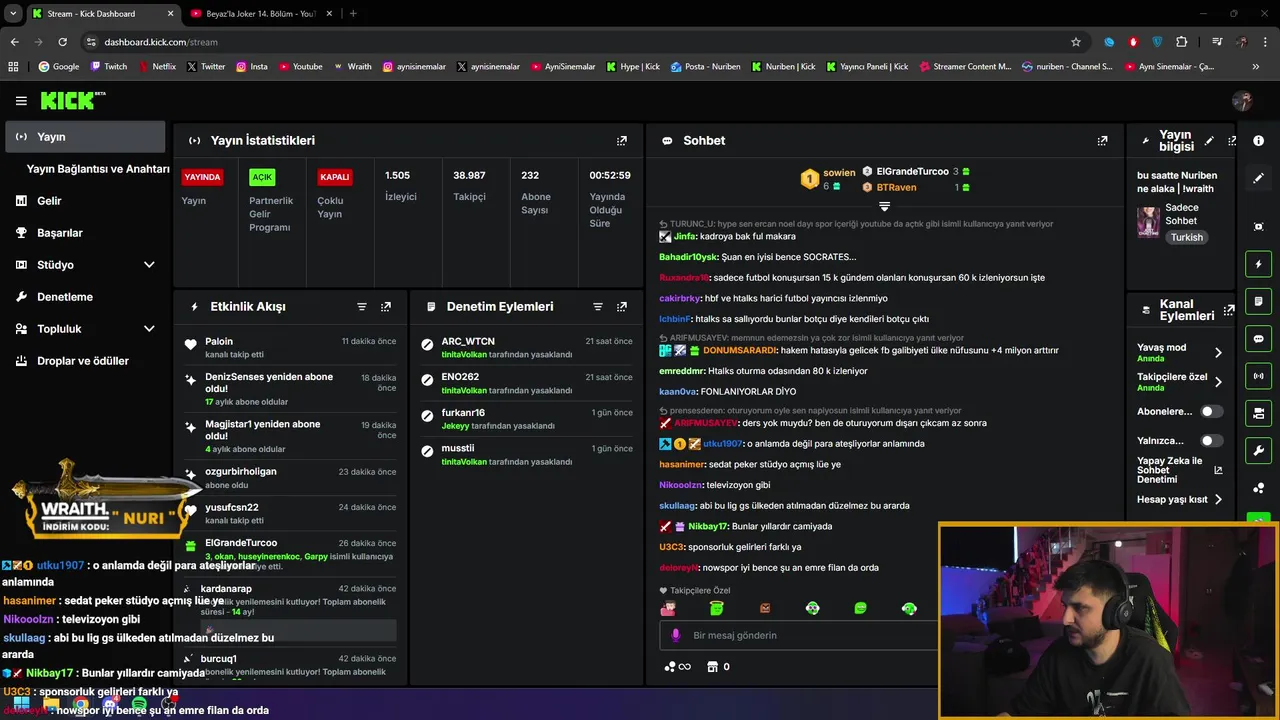
Task: Click the purple microphone icon in message box
Action: (x=676, y=635)
